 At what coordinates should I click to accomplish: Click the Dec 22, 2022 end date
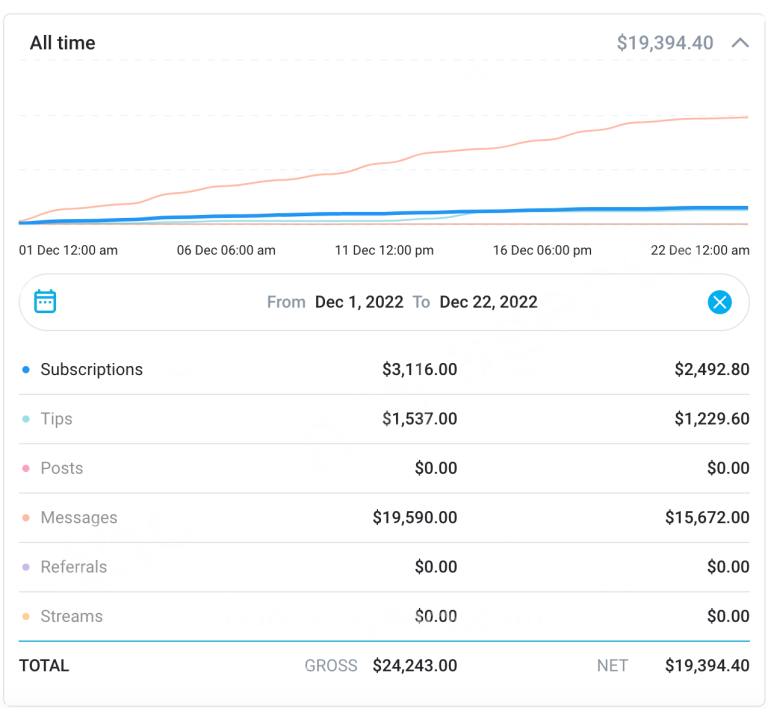pyautogui.click(x=488, y=302)
